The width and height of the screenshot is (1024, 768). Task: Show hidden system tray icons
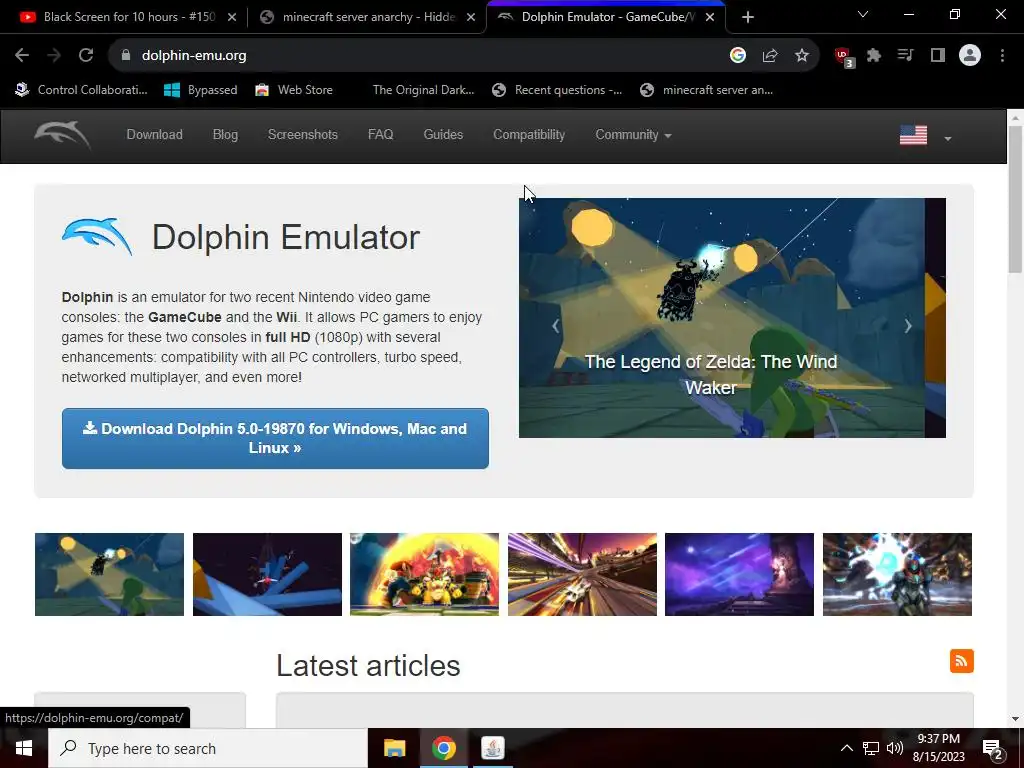click(x=846, y=748)
